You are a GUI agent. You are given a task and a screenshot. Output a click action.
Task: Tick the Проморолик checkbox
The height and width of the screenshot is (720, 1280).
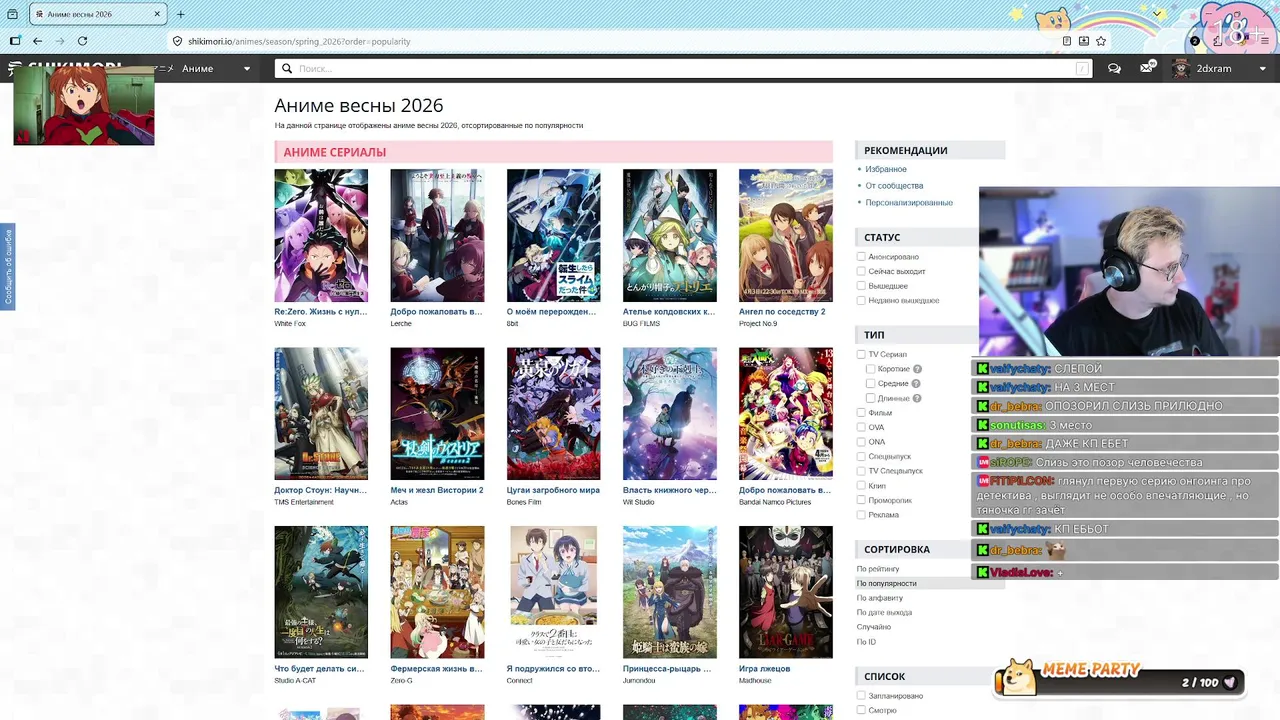tap(861, 500)
